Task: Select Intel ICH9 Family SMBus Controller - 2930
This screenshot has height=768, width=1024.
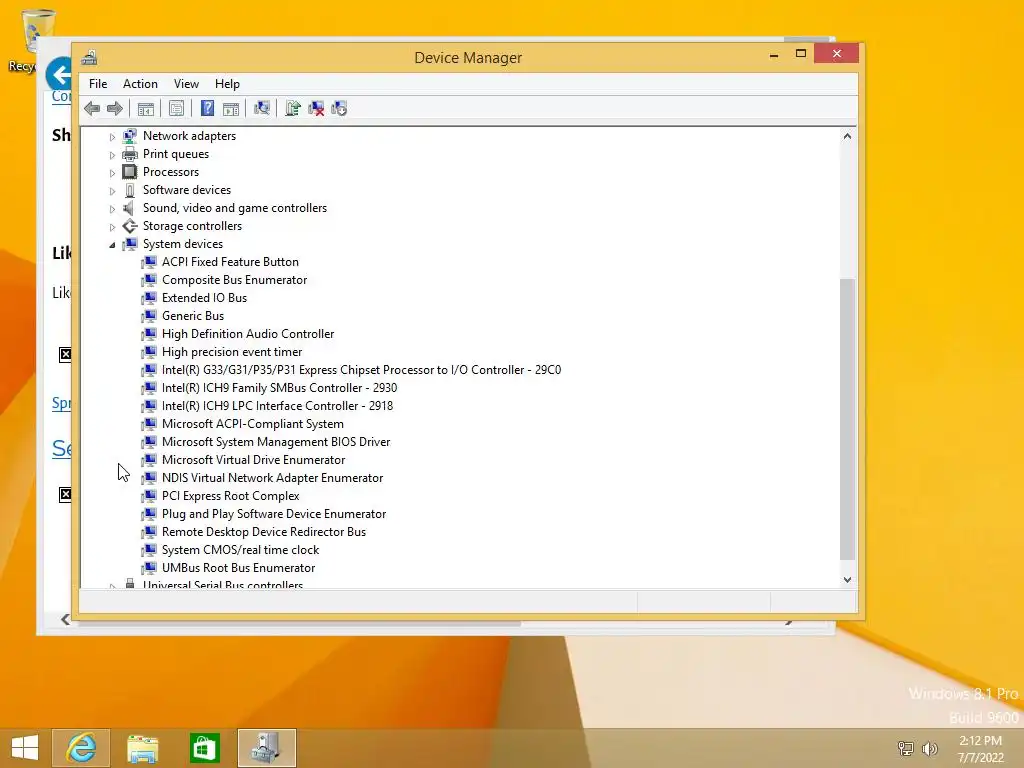Action: point(280,388)
